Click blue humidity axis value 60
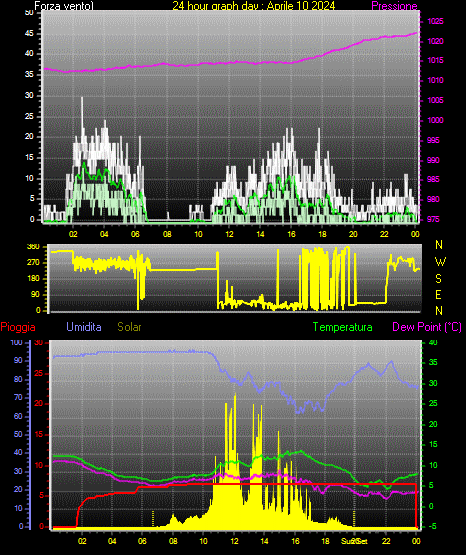This screenshot has width=466, height=555. (18, 416)
